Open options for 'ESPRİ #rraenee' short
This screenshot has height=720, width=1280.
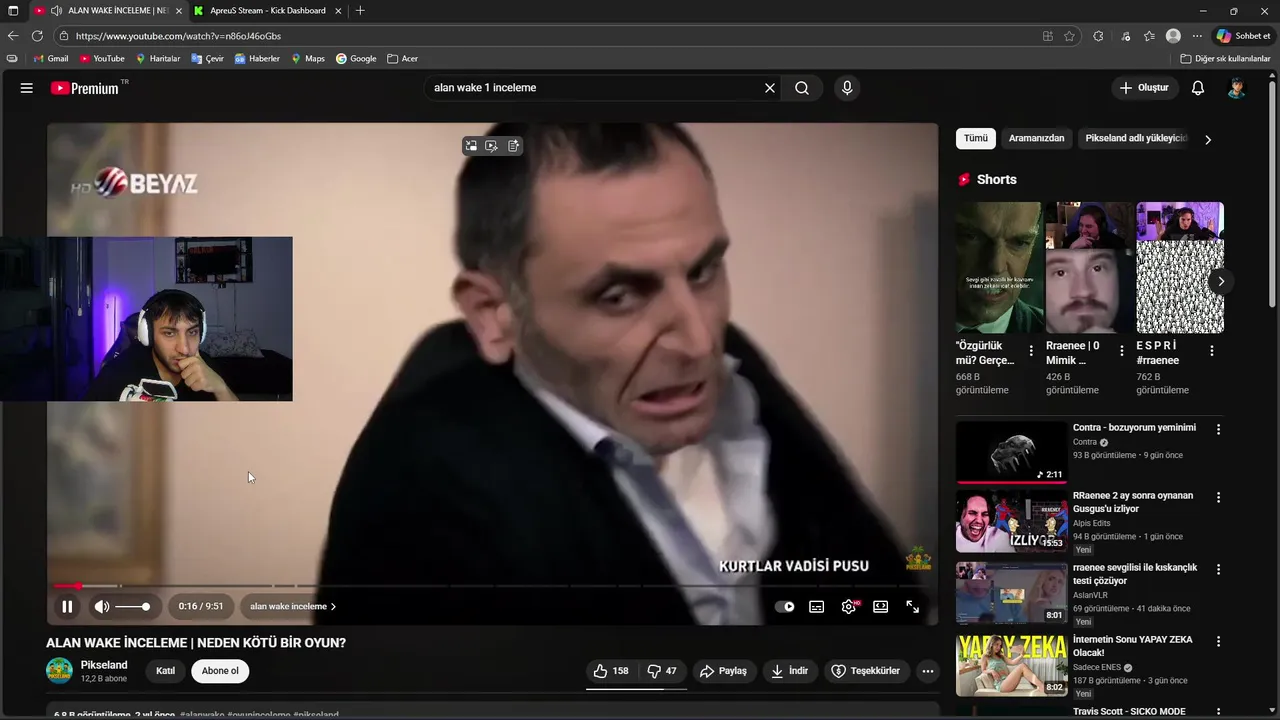pos(1212,351)
